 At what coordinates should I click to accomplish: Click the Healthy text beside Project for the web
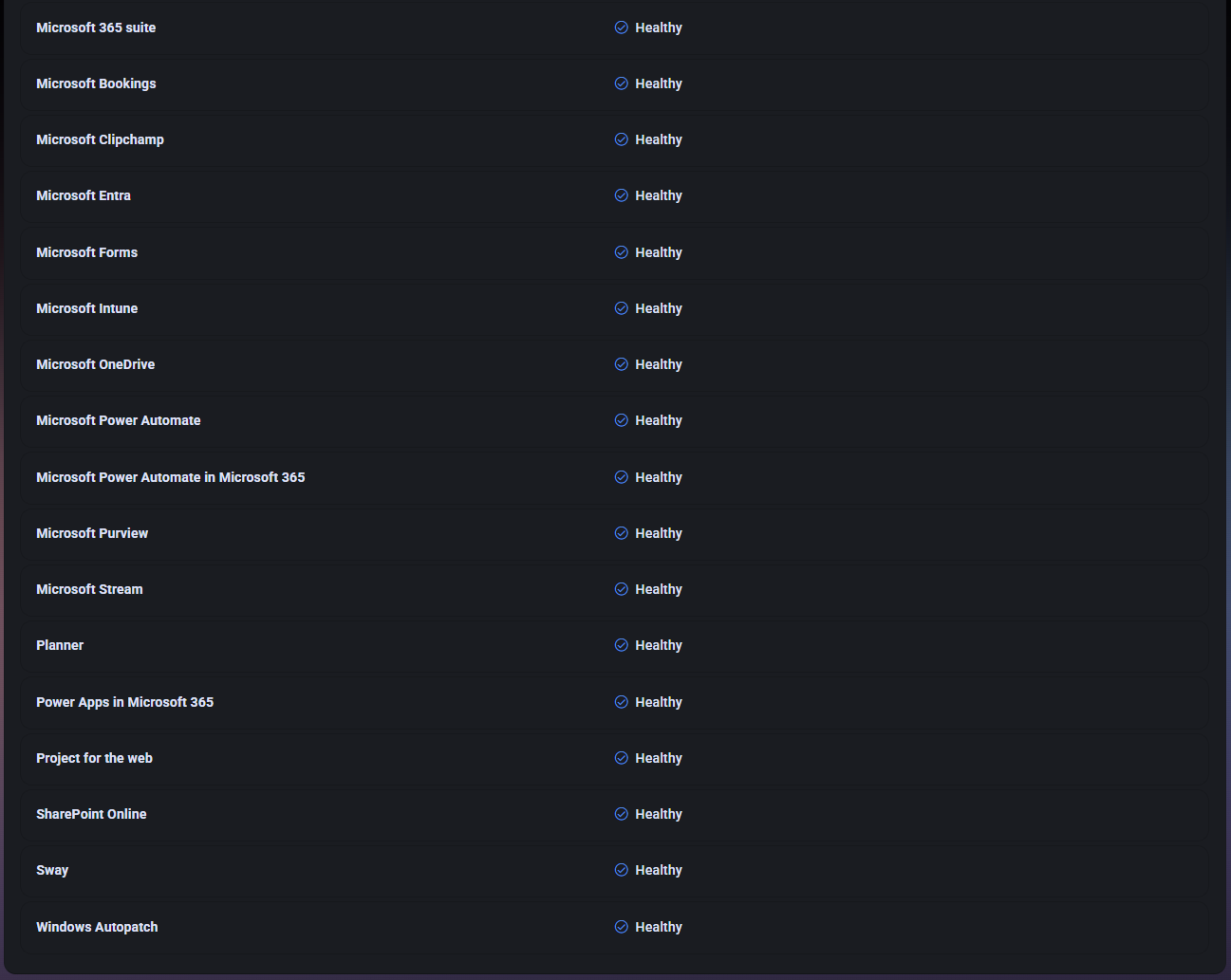(x=659, y=758)
